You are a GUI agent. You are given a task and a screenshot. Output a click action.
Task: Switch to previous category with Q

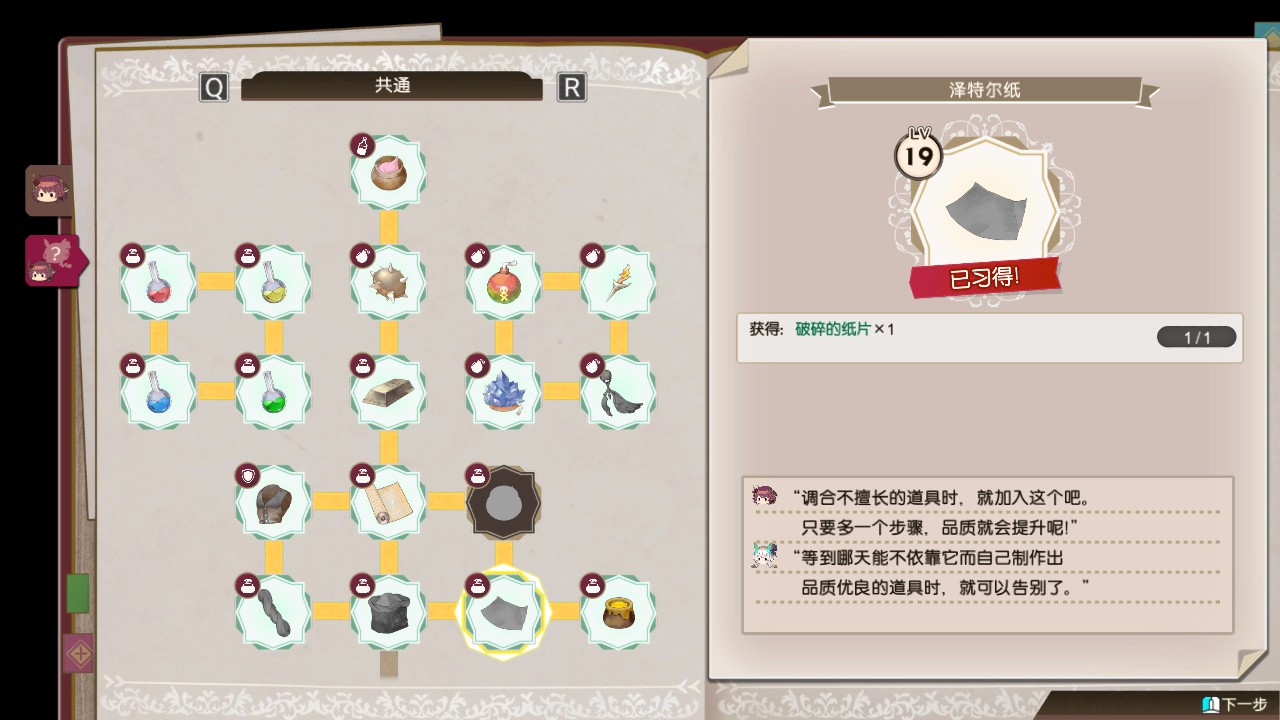(x=214, y=87)
